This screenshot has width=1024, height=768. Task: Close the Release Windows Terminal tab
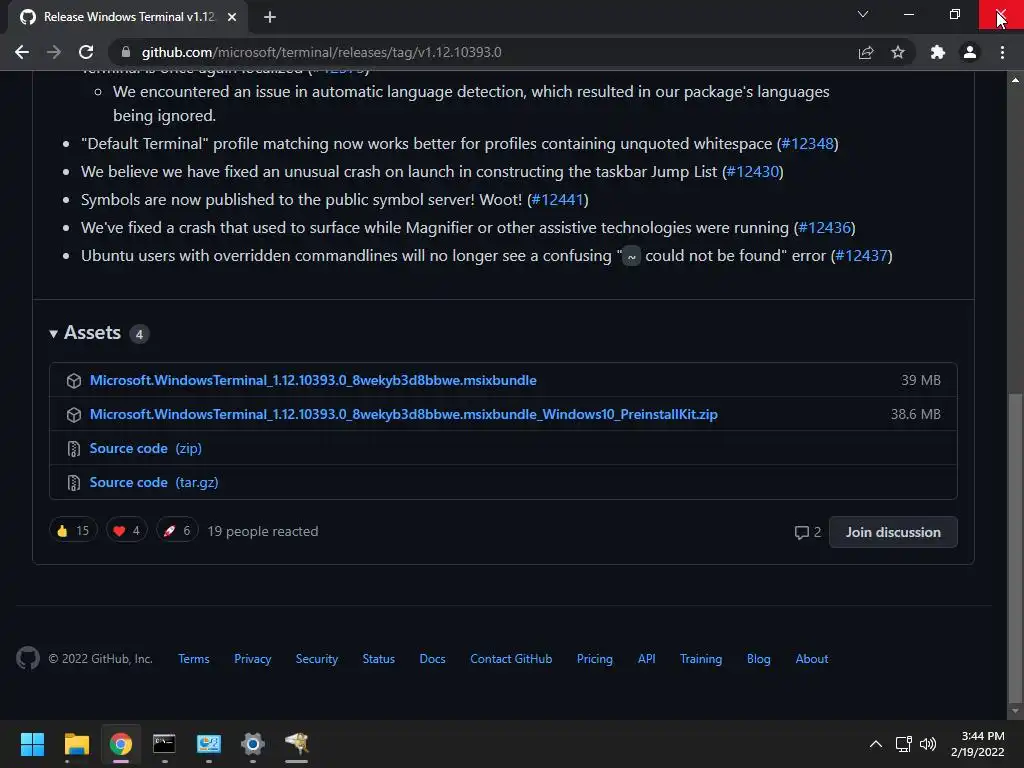click(x=232, y=17)
